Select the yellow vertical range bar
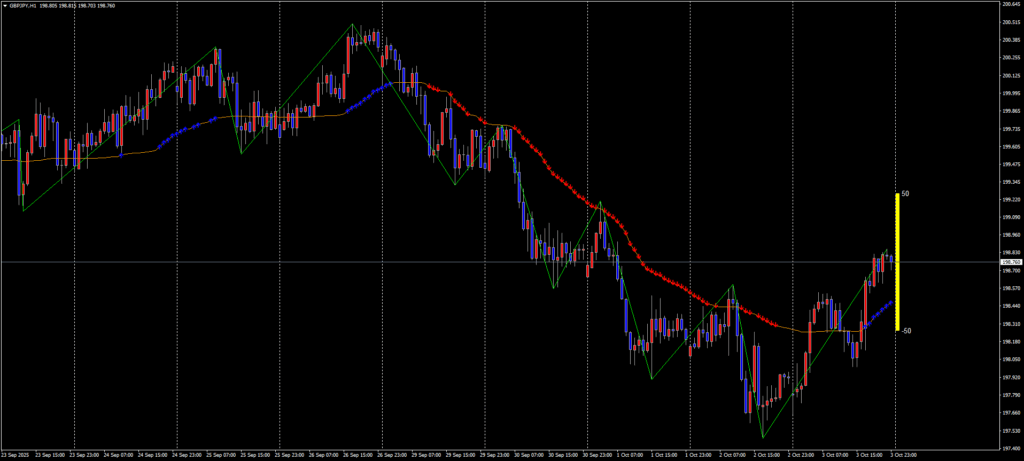This screenshot has height=461, width=1024. (x=897, y=260)
